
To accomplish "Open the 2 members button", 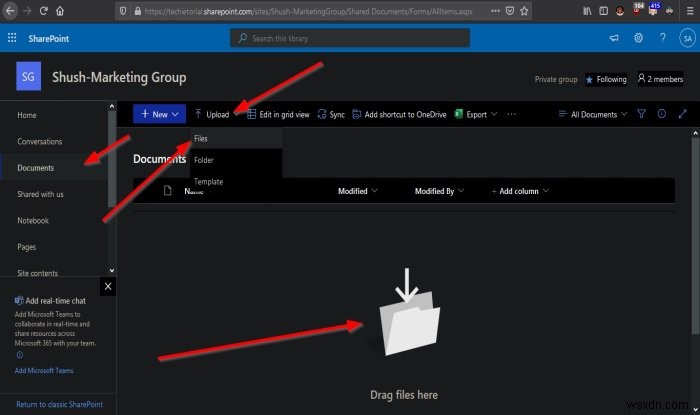I will [660, 79].
